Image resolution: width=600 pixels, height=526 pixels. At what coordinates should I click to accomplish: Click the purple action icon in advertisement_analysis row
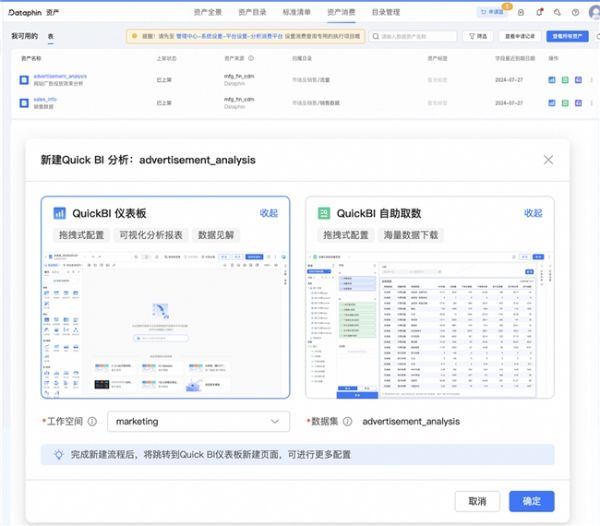click(578, 80)
